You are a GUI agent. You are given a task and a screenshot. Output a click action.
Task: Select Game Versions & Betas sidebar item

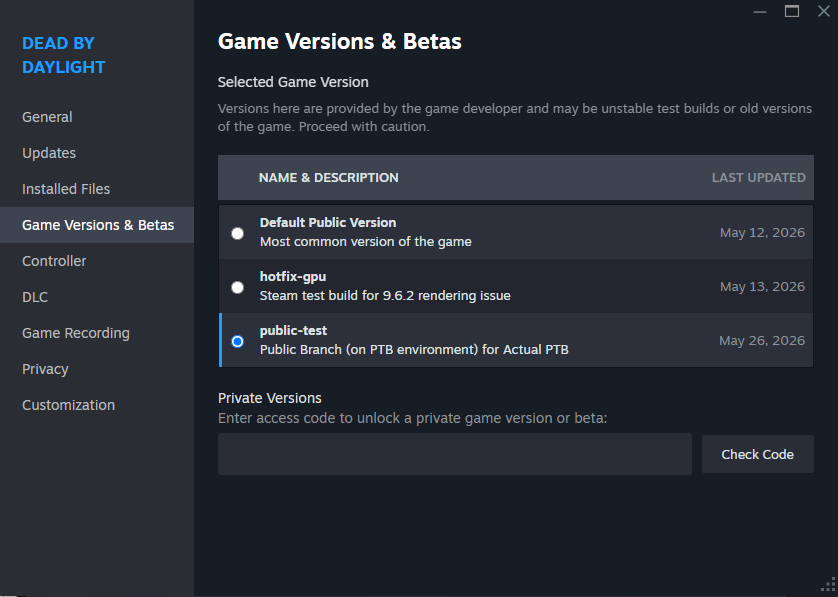click(x=97, y=225)
